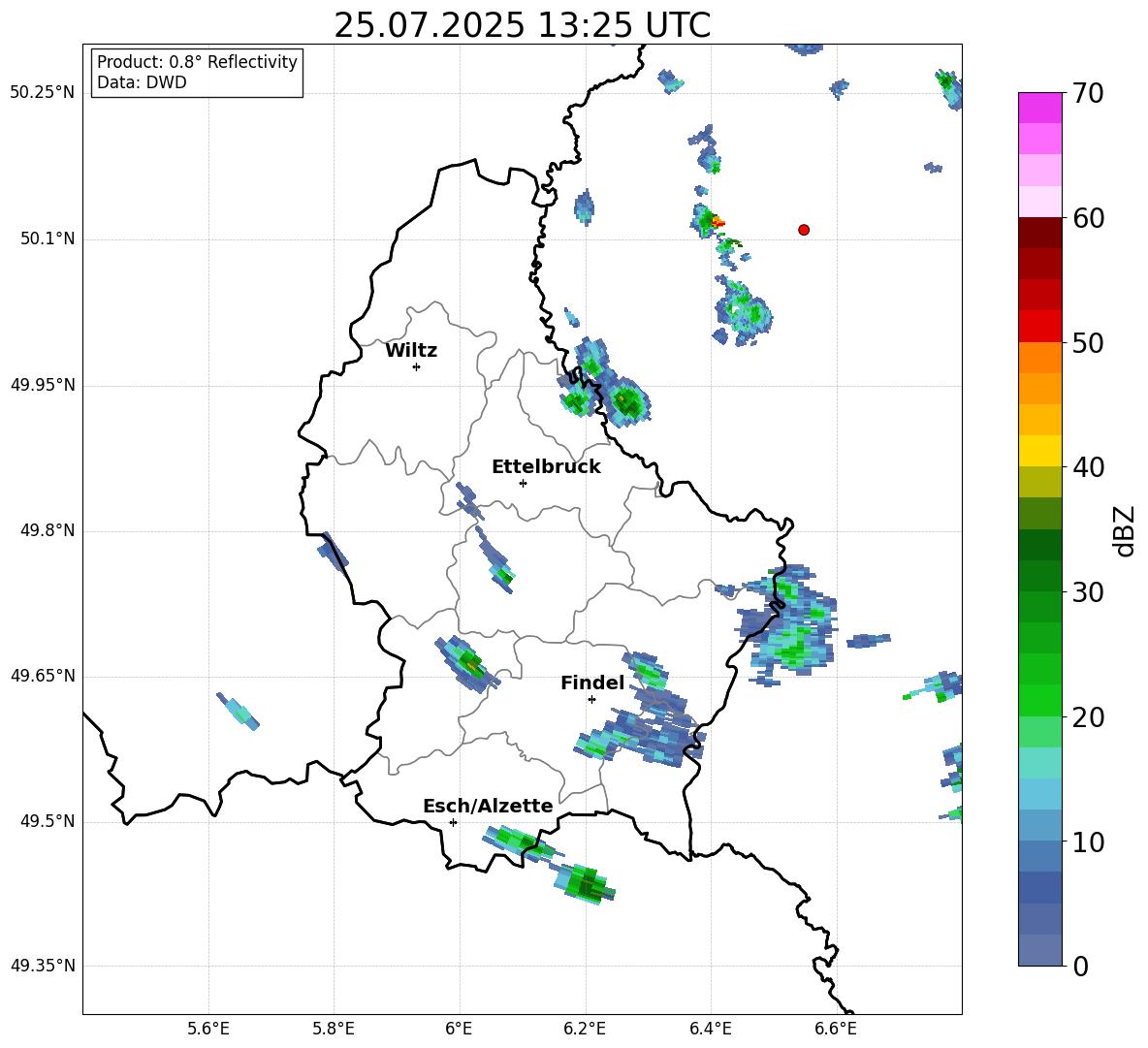Click the Findel station cross marker
This screenshot has width=1148, height=1048.
pyautogui.click(x=591, y=700)
